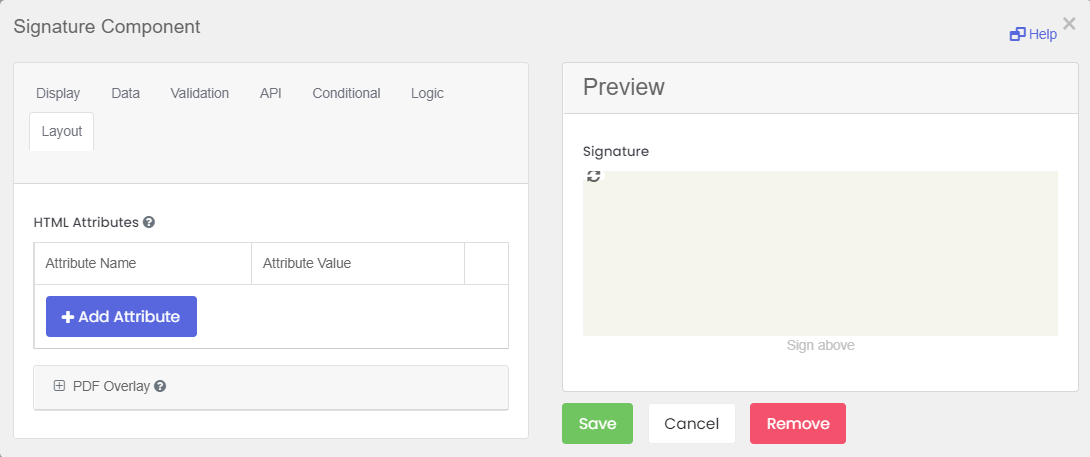Click the Cancel button
Viewport: 1090px width, 457px height.
tap(692, 424)
